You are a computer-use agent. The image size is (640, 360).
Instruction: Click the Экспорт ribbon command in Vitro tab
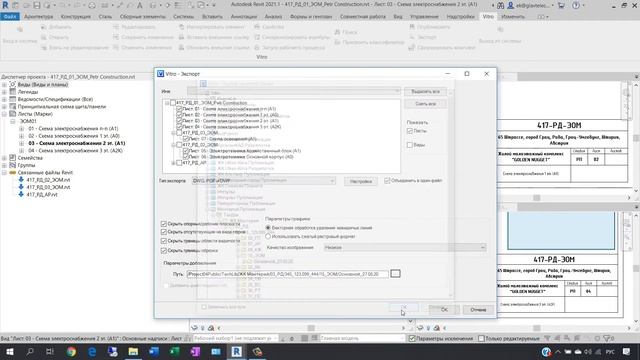422,37
